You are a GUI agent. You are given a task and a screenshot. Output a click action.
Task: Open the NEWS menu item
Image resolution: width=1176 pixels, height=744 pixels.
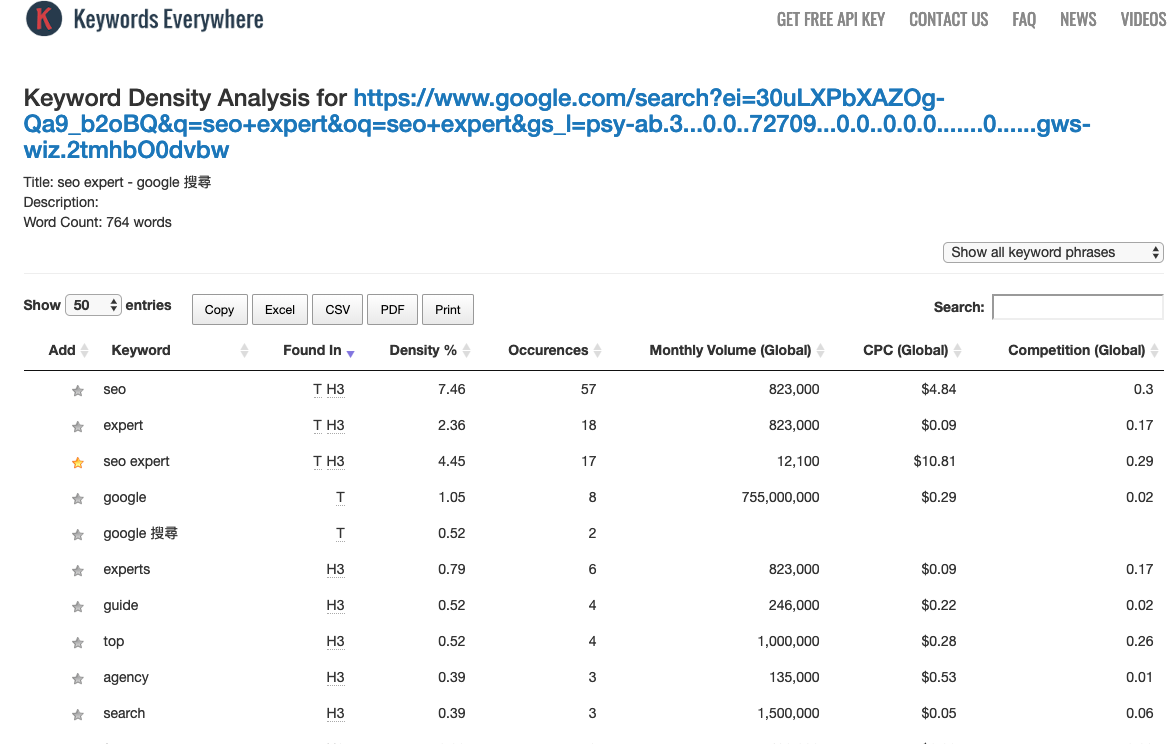click(1078, 20)
